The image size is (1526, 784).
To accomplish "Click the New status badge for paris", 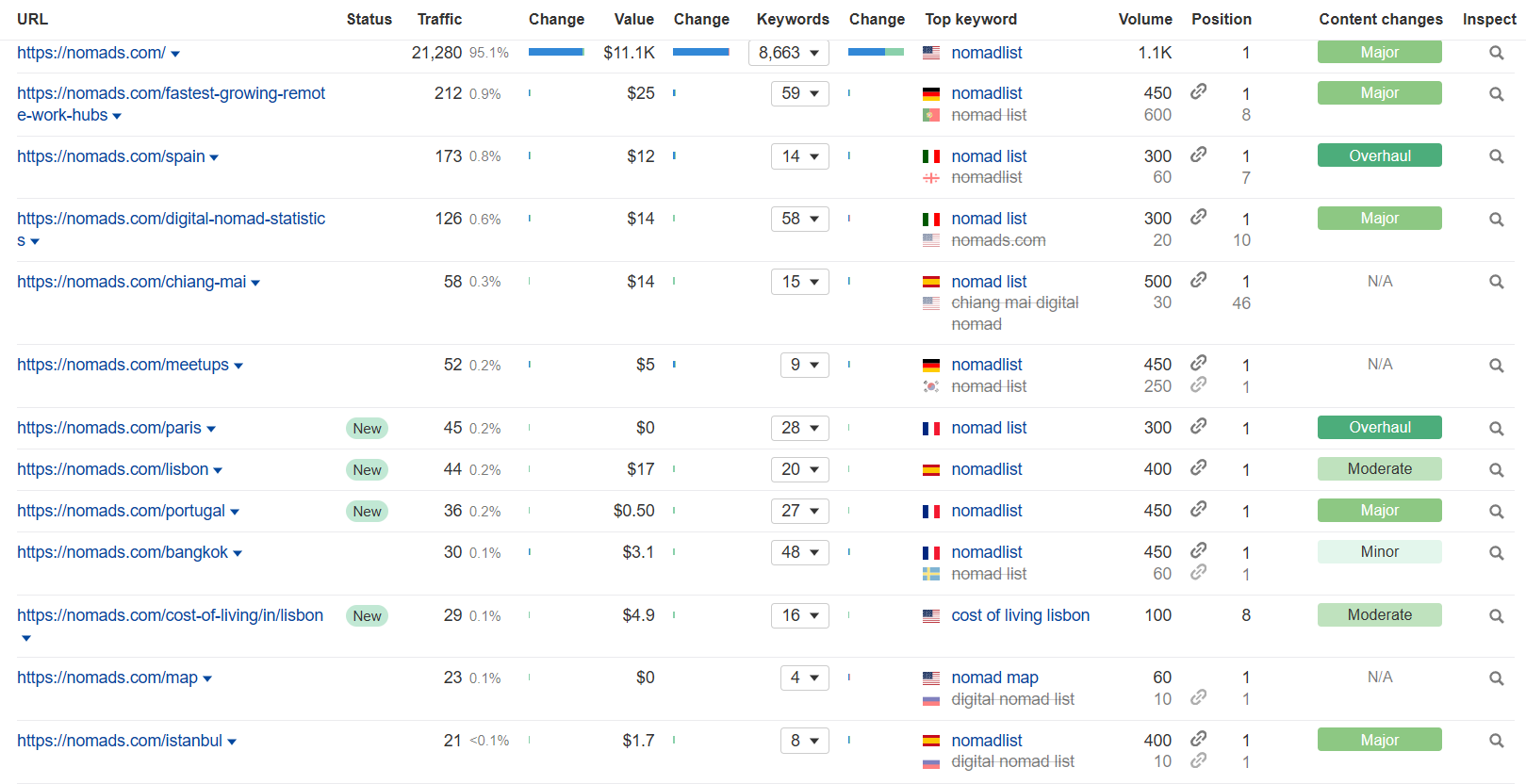I will coord(367,428).
